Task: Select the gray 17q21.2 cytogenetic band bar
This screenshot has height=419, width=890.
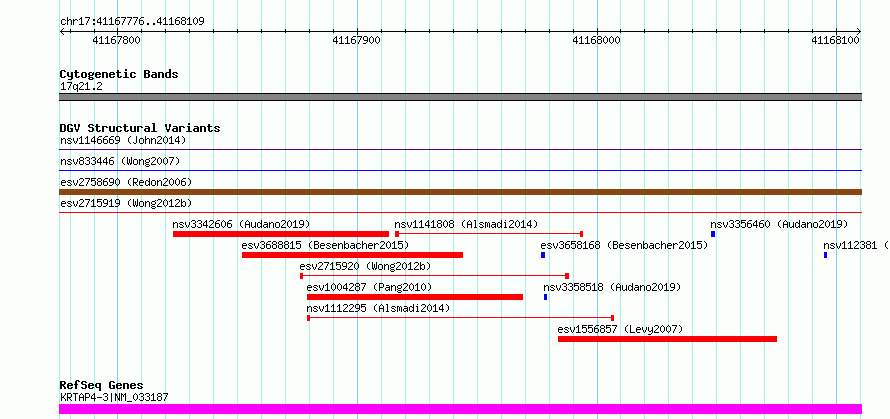Action: click(460, 97)
